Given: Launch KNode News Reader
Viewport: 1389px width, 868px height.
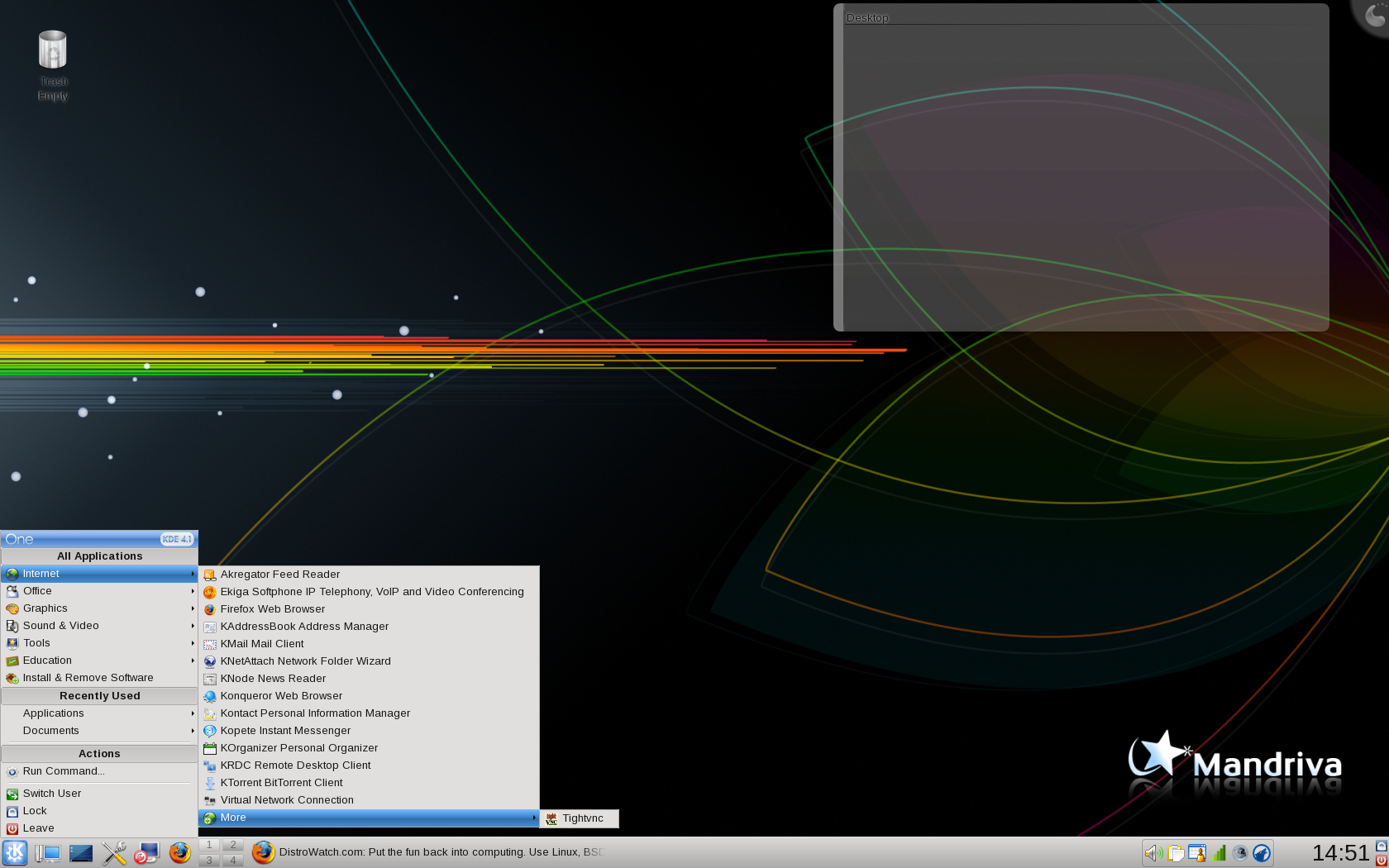Looking at the screenshot, I should pyautogui.click(x=369, y=679).
